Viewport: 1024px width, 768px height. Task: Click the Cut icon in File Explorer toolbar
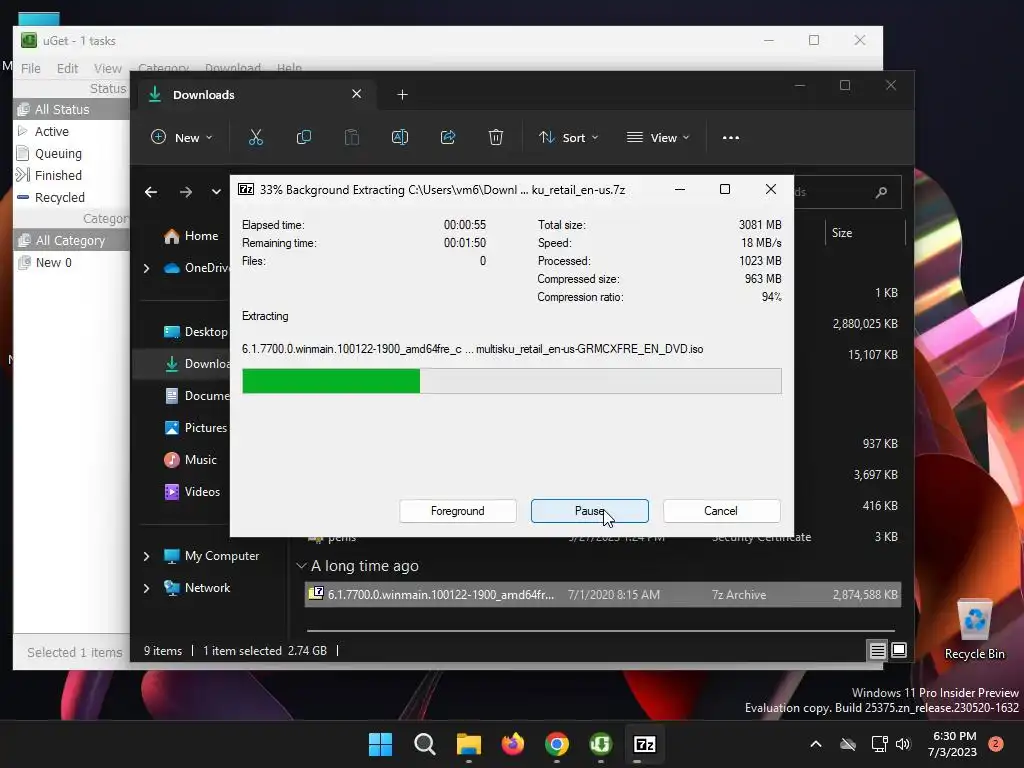click(255, 137)
